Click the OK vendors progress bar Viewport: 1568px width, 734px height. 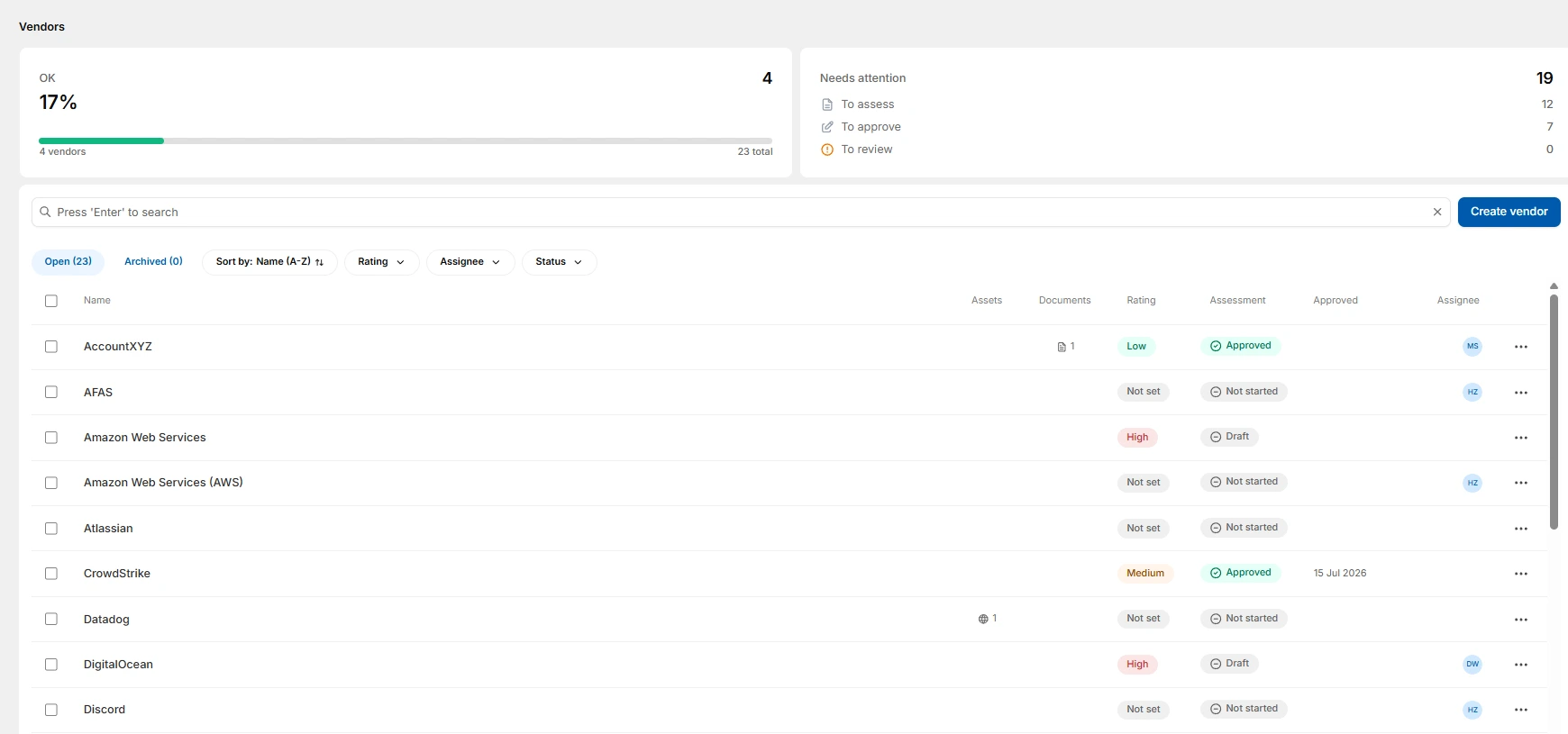(x=406, y=140)
